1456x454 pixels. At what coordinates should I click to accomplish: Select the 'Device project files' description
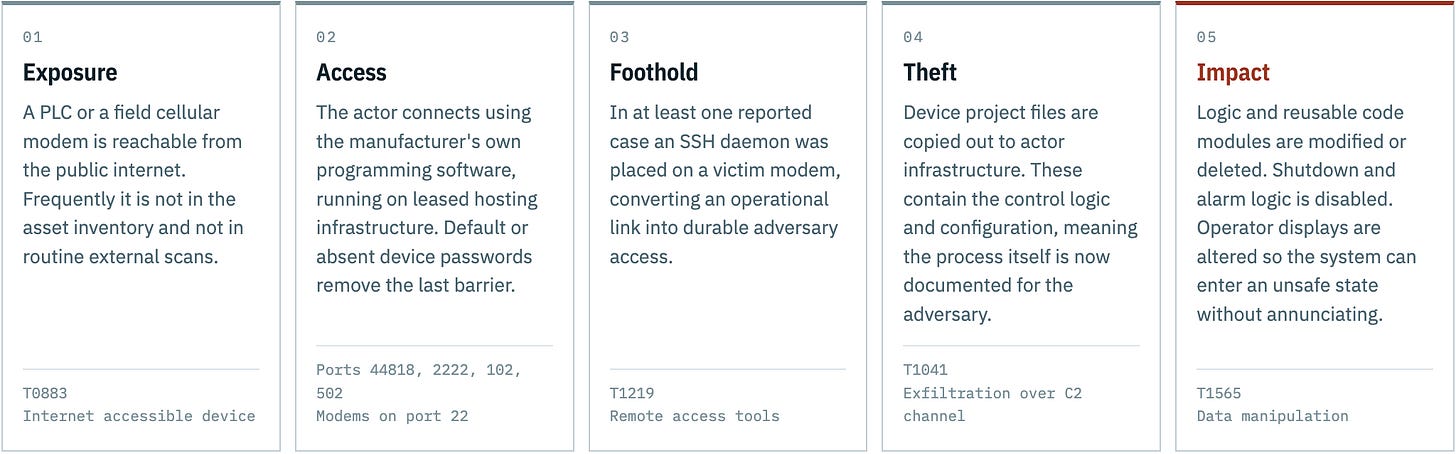[1020, 213]
